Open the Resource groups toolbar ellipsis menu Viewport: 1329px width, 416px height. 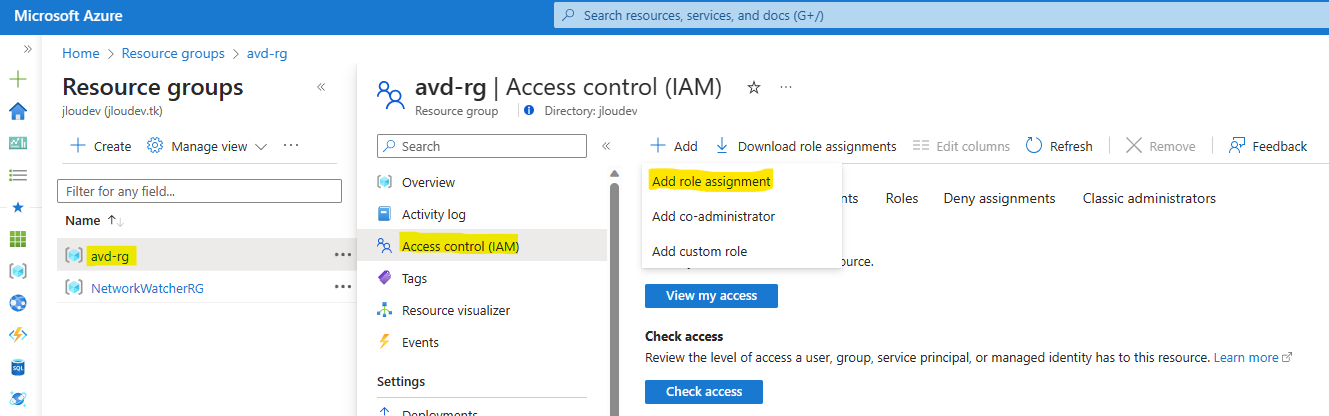pyautogui.click(x=291, y=146)
